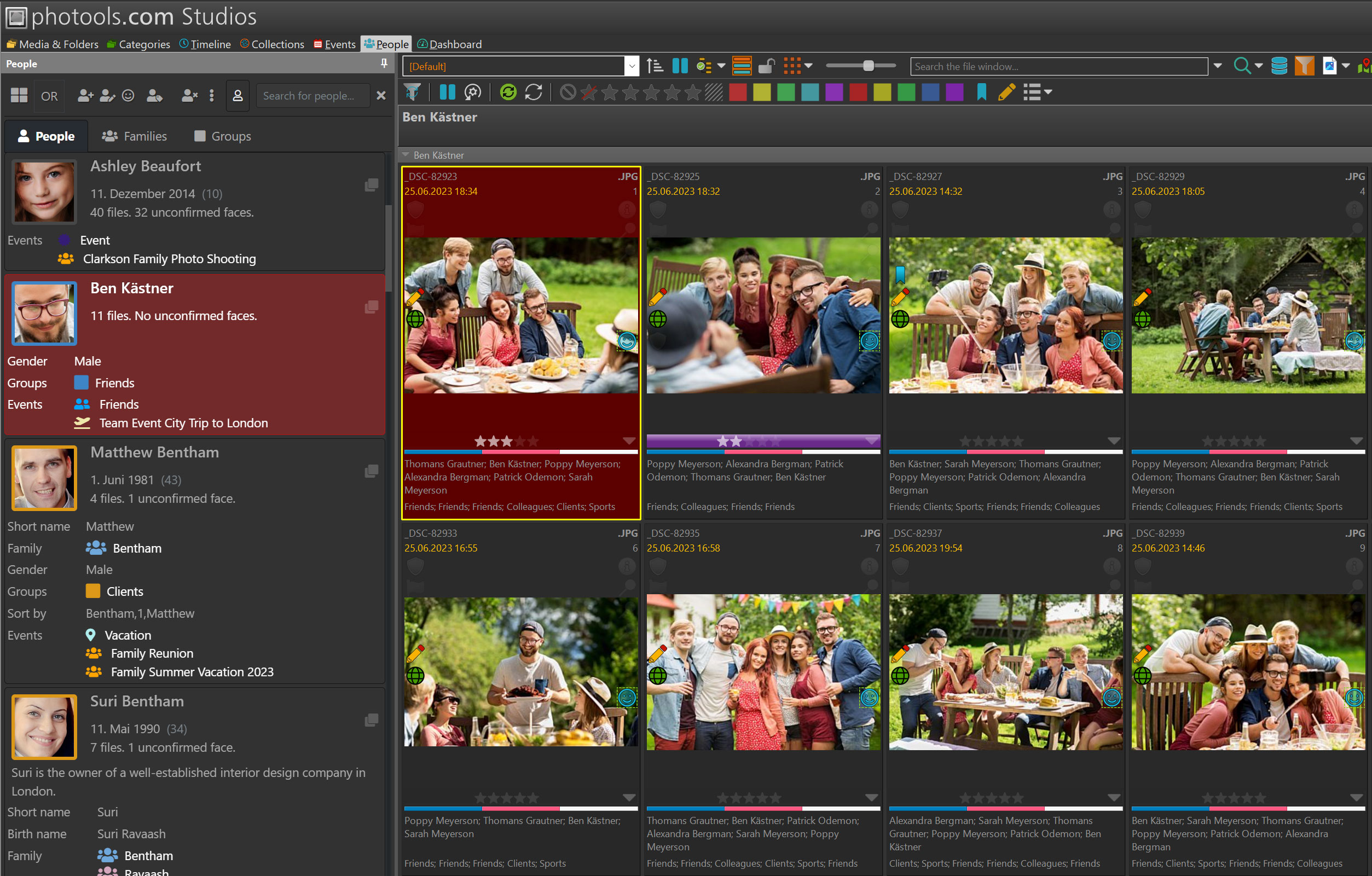This screenshot has width=1372, height=876.
Task: Click the smiley face icon in People toolbar
Action: coord(128,96)
